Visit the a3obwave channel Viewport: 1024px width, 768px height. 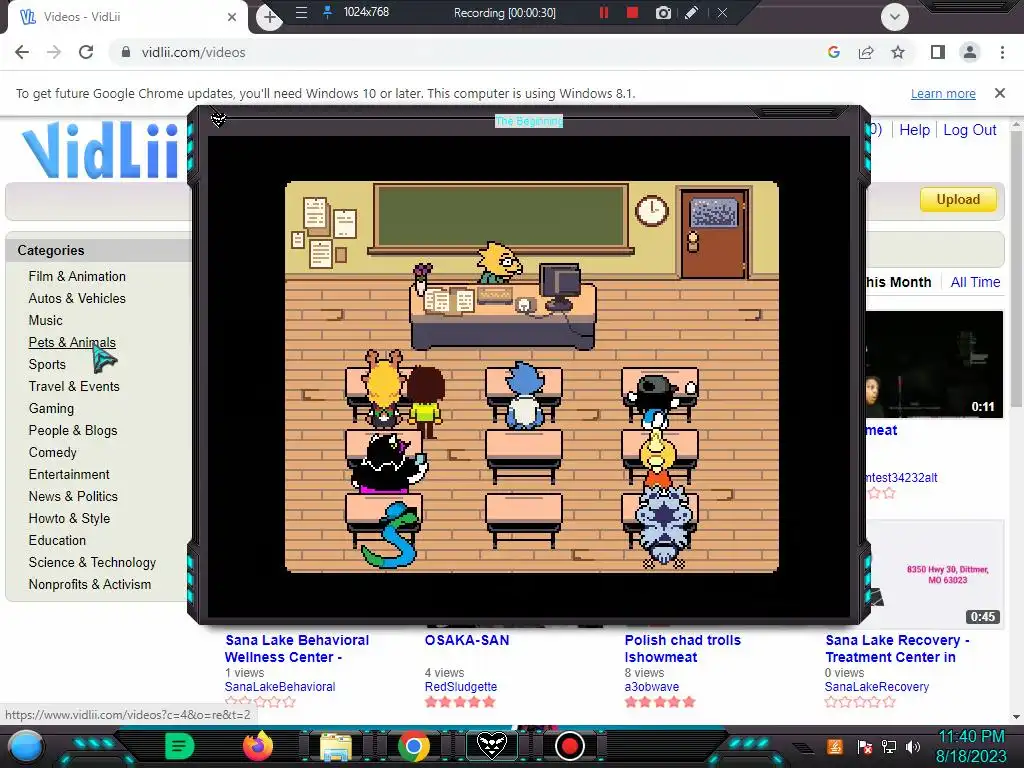tap(651, 687)
